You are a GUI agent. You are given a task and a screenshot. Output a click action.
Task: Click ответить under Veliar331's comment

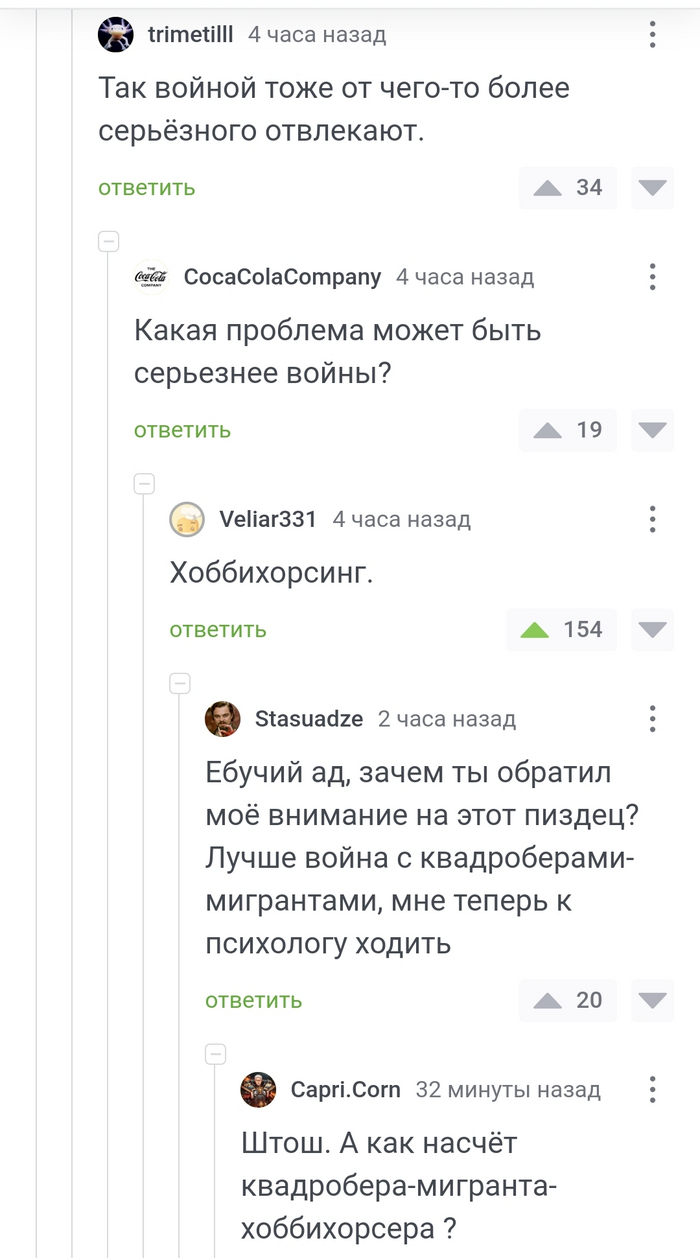218,630
